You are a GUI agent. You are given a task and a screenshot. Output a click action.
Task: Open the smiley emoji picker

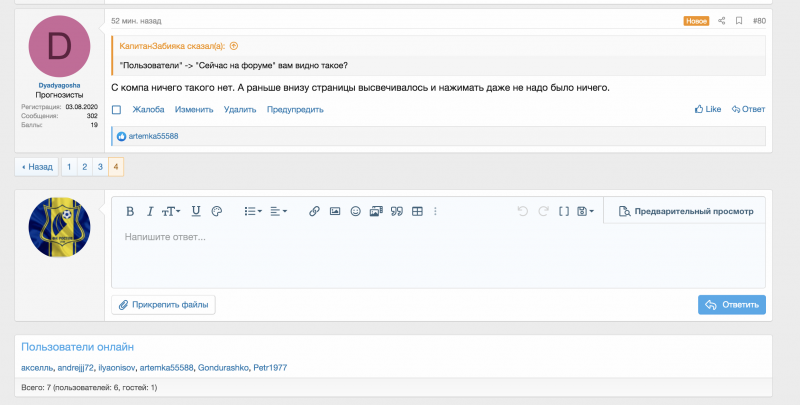[355, 211]
